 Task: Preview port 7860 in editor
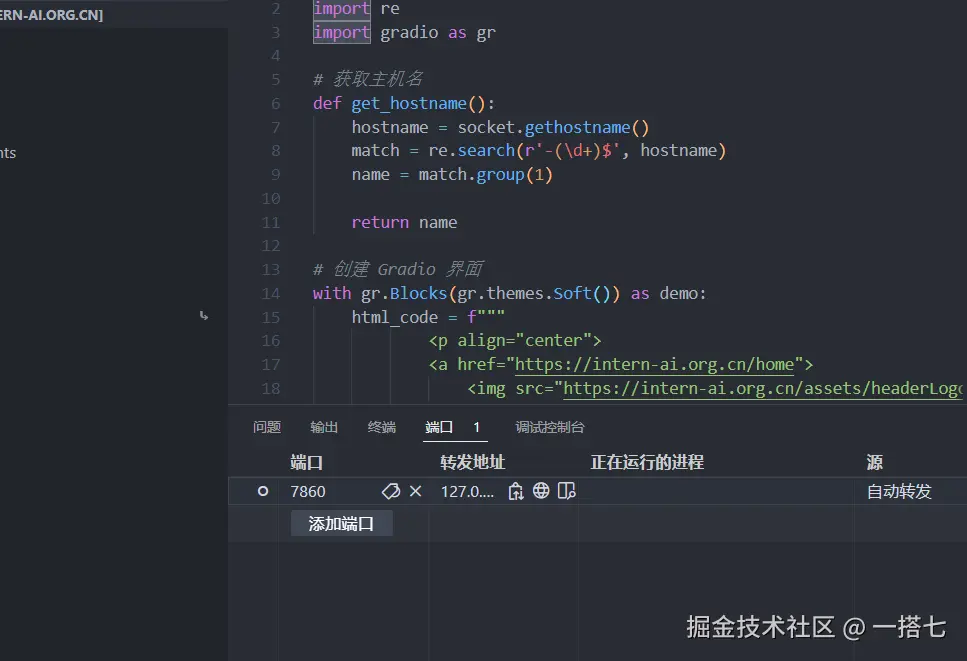566,491
